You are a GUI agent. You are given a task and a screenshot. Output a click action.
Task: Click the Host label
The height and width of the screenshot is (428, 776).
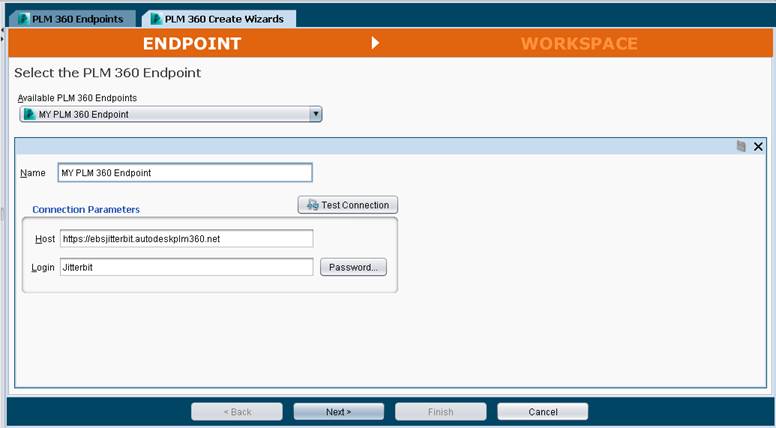(45, 239)
